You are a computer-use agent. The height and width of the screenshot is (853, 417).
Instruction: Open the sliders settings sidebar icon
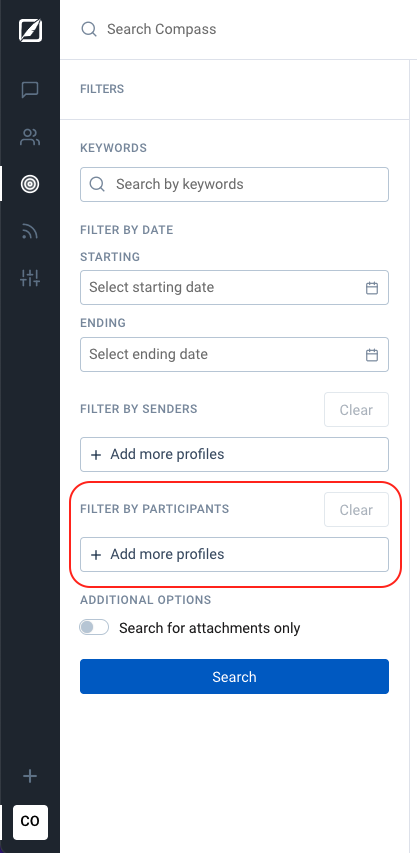point(30,278)
